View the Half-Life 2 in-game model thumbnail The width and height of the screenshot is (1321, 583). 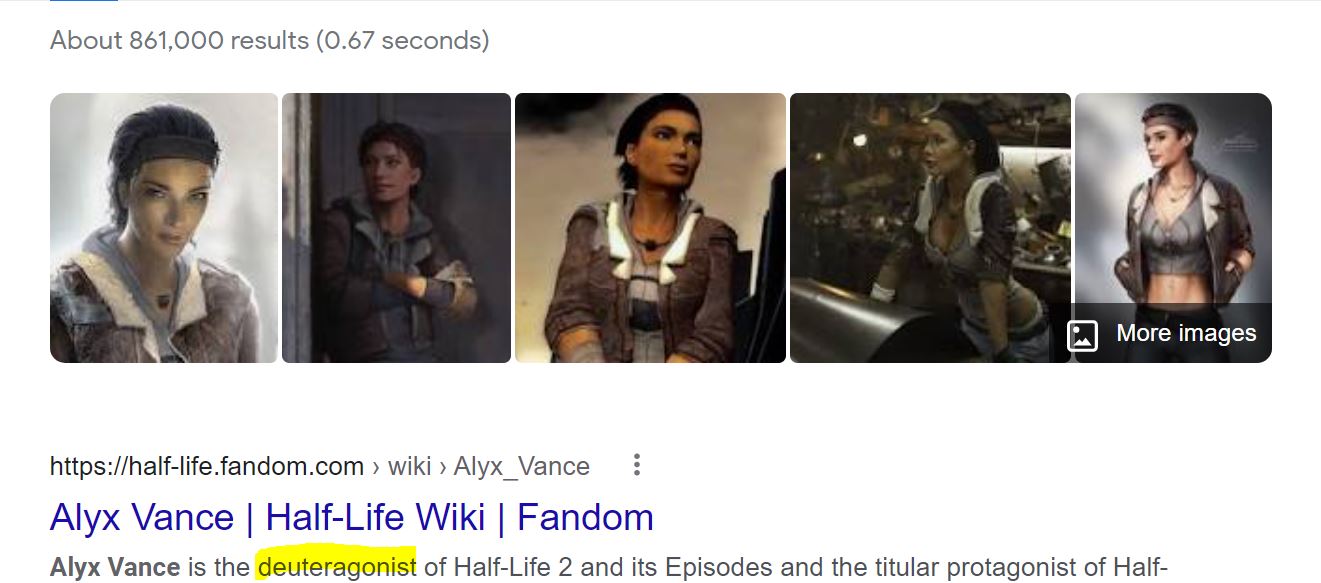tap(650, 228)
